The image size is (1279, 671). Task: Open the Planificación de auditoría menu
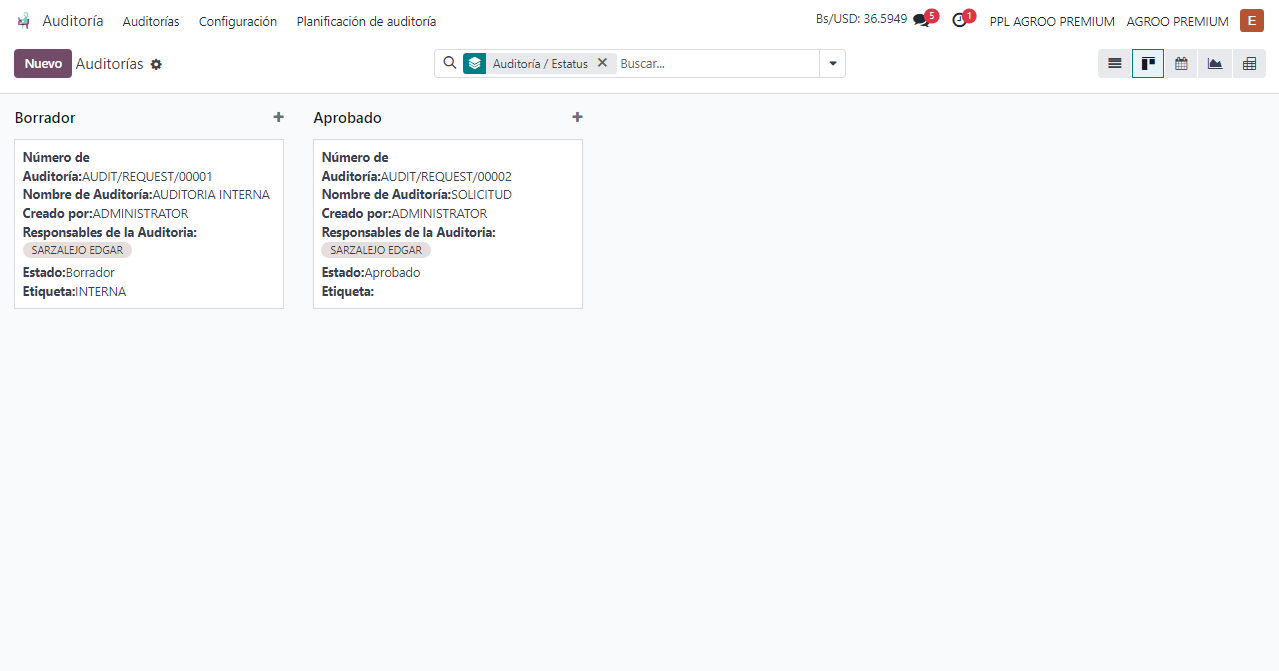(x=366, y=21)
